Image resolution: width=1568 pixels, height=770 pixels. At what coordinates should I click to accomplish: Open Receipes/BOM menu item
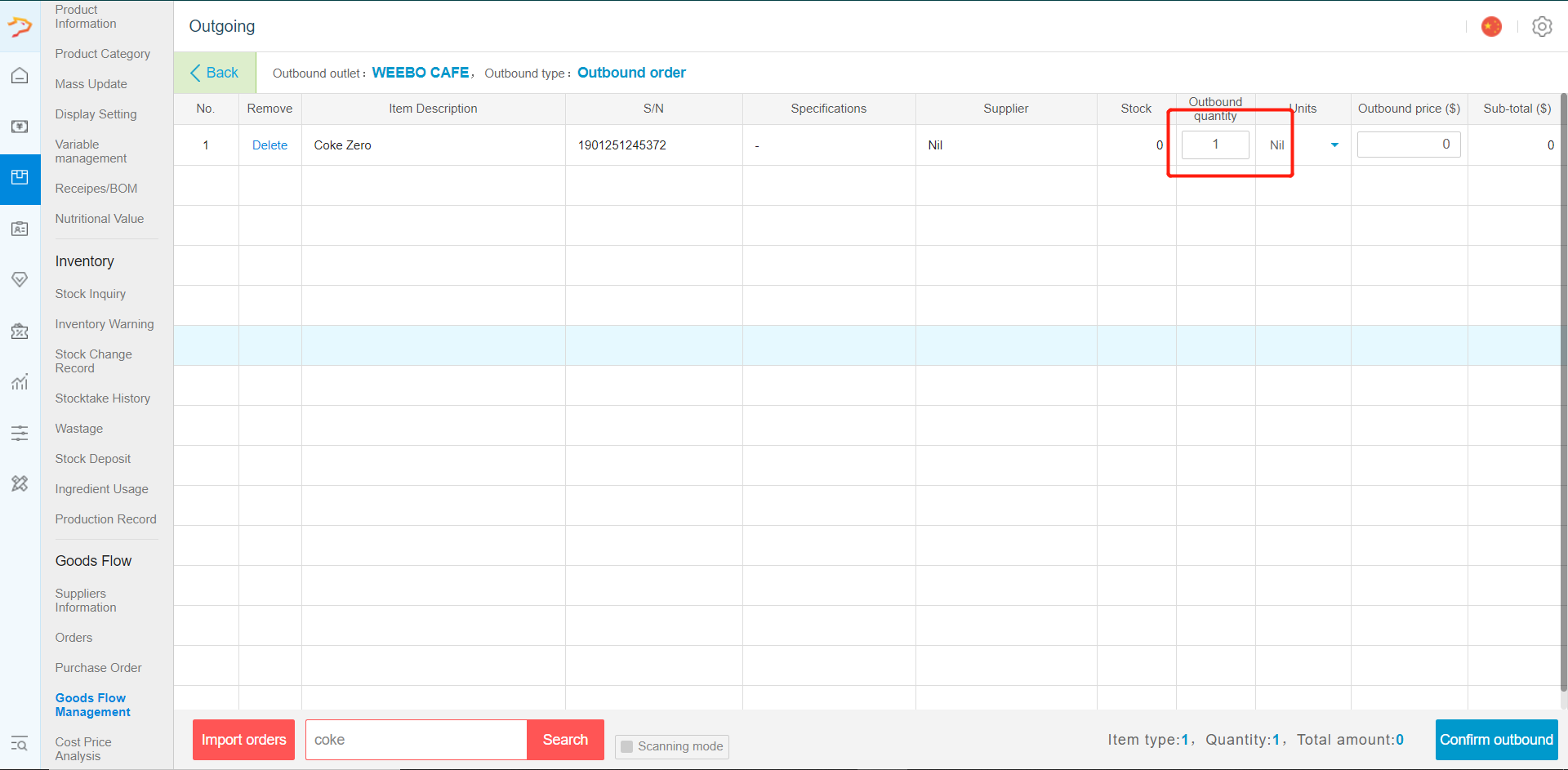point(96,189)
